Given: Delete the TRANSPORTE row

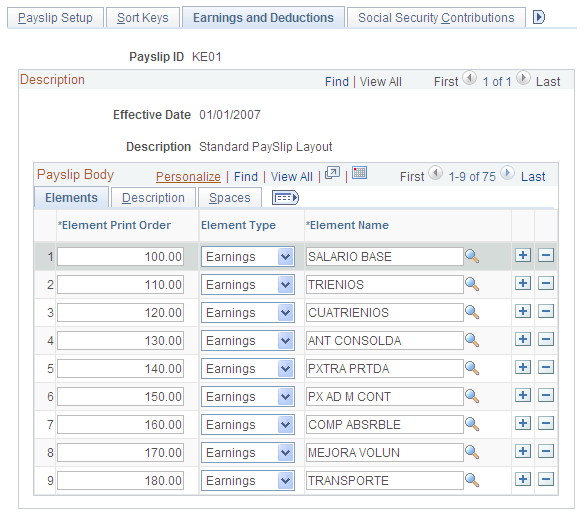Looking at the screenshot, I should pyautogui.click(x=546, y=479).
